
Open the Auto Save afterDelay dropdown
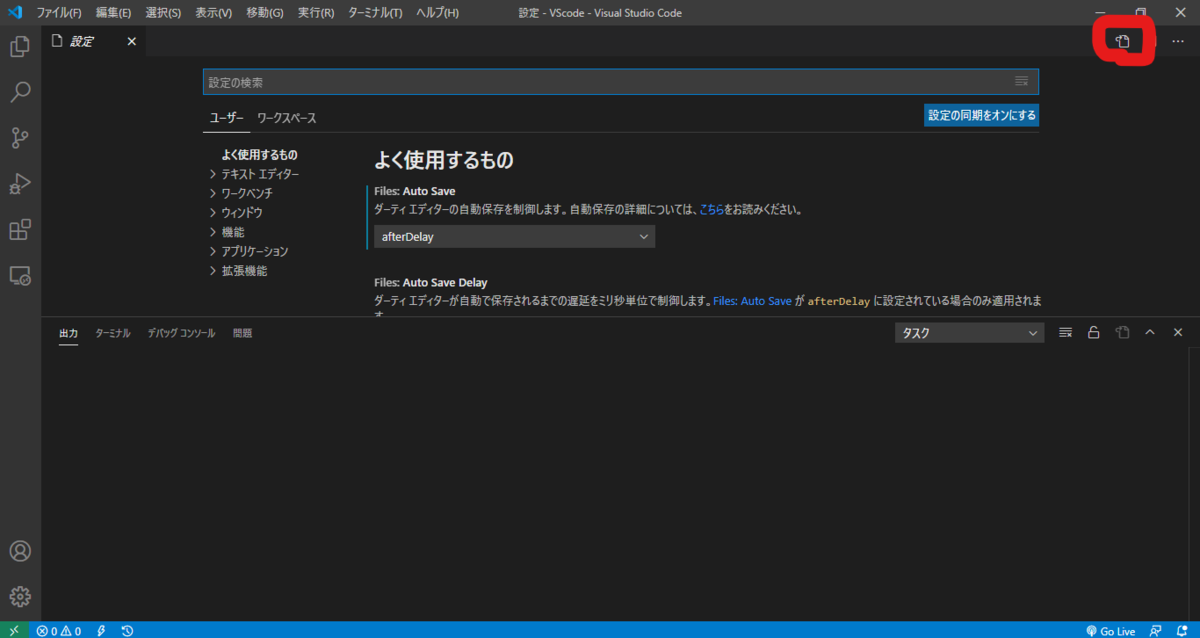(x=514, y=237)
